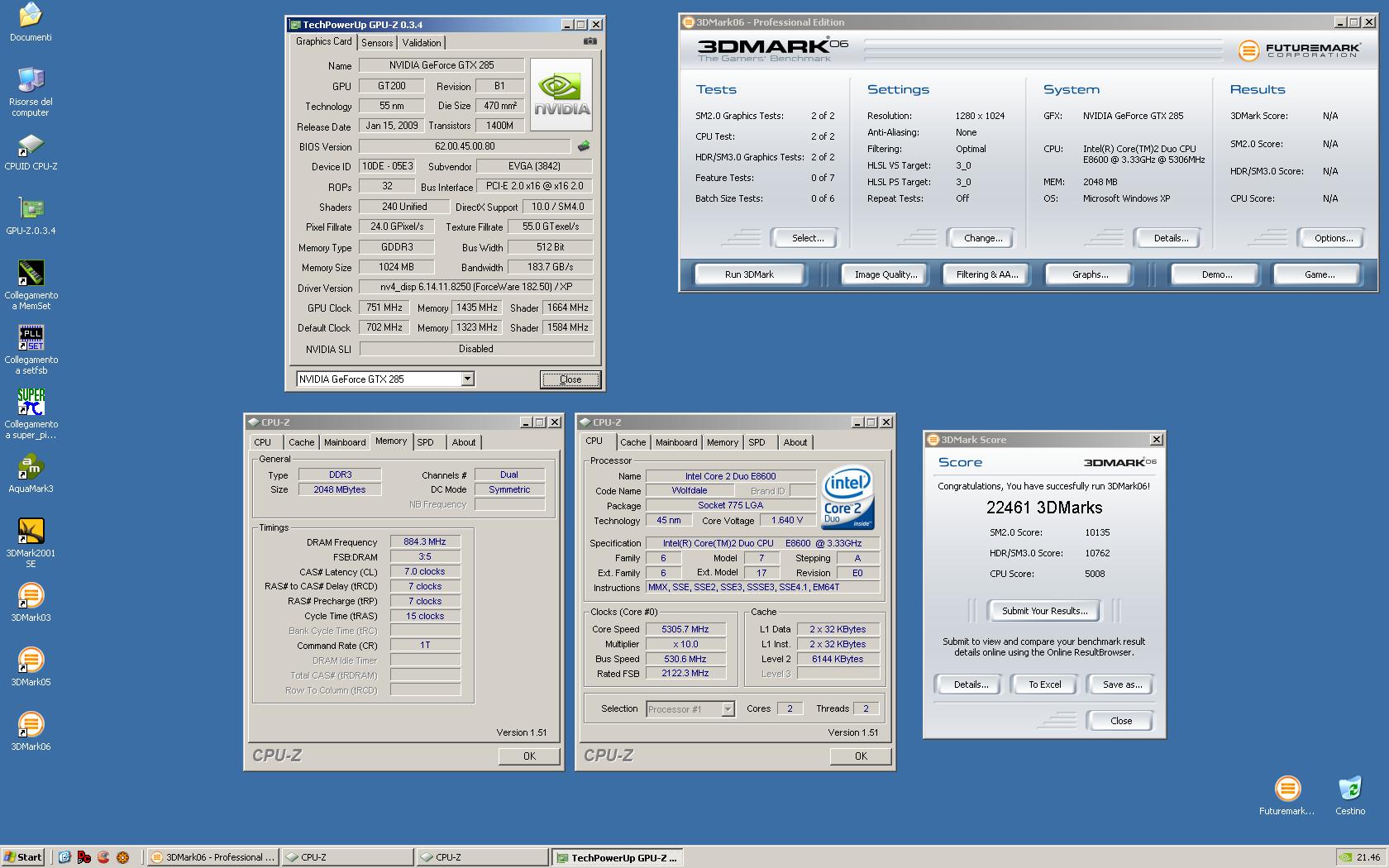Screen dimensions: 1389x868
Task: Launch 3DMark2001 SE desktop icon
Action: [x=31, y=532]
